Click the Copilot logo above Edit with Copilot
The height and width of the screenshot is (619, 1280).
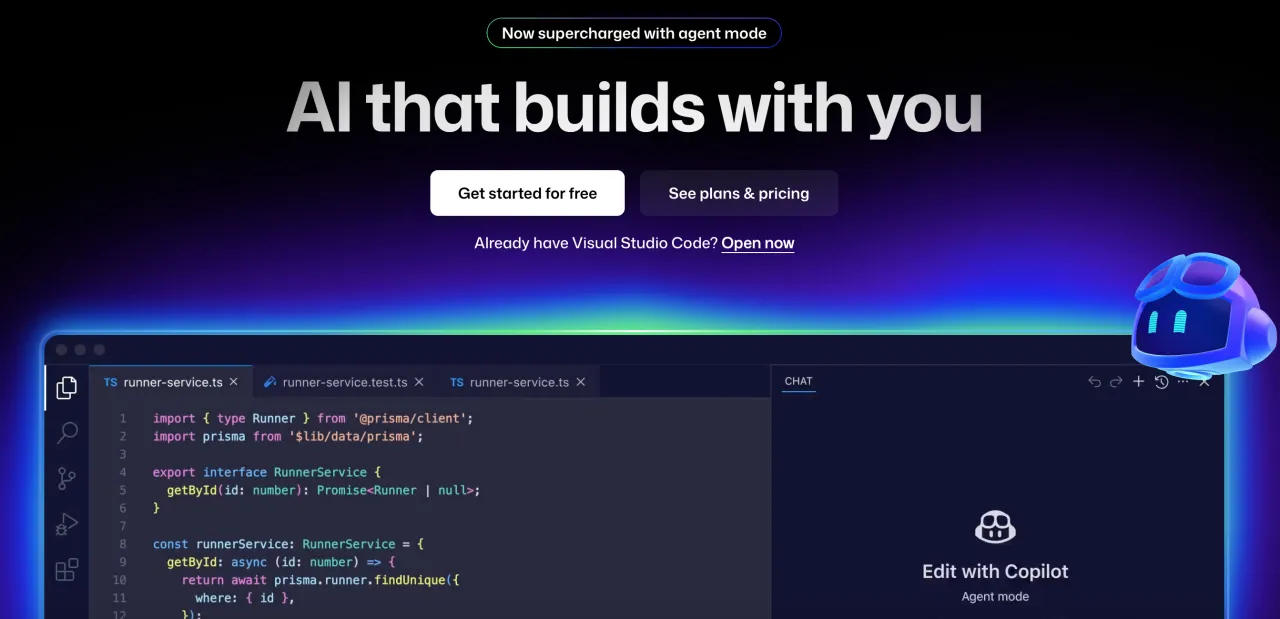(995, 527)
